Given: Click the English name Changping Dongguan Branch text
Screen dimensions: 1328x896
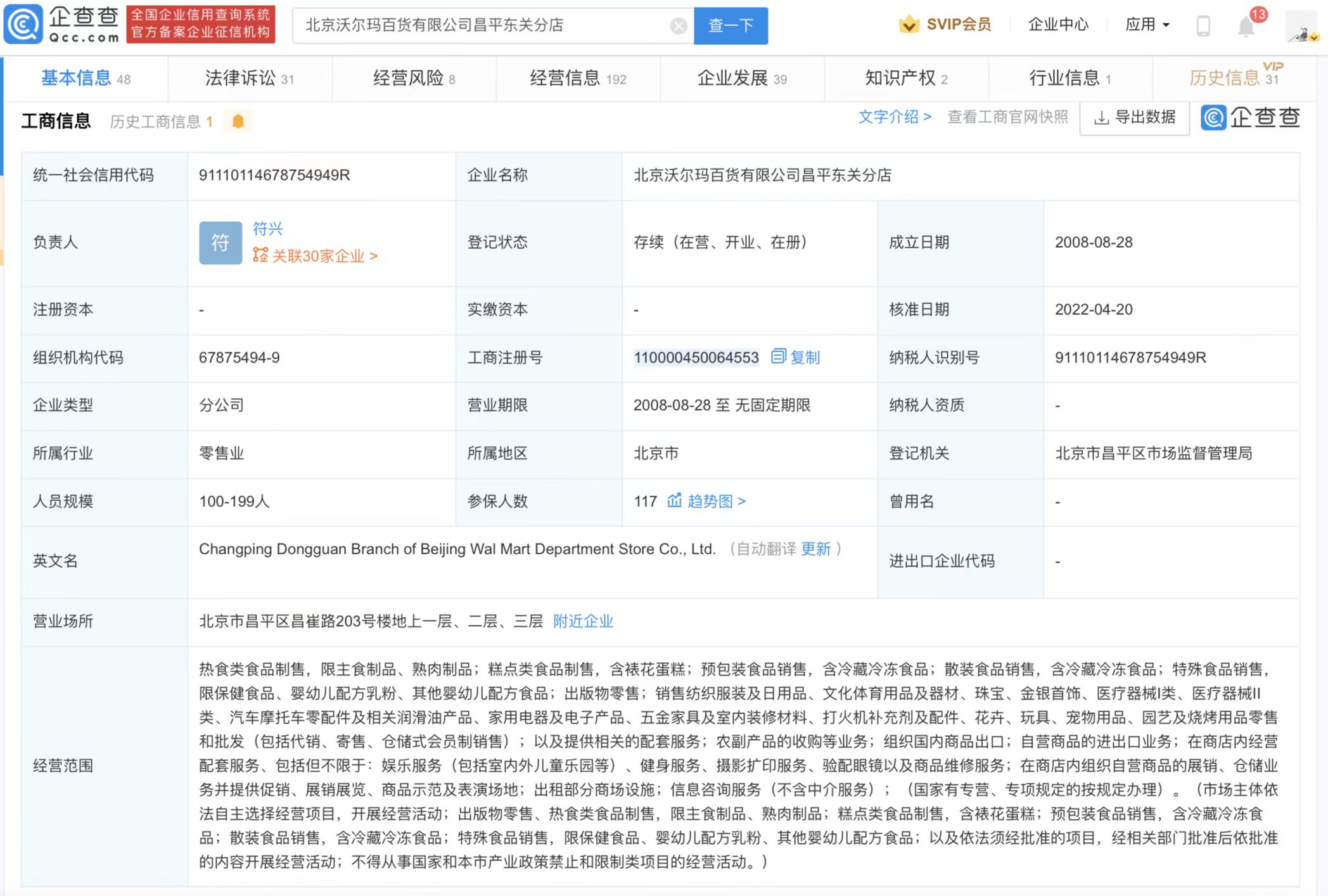Looking at the screenshot, I should tap(457, 549).
